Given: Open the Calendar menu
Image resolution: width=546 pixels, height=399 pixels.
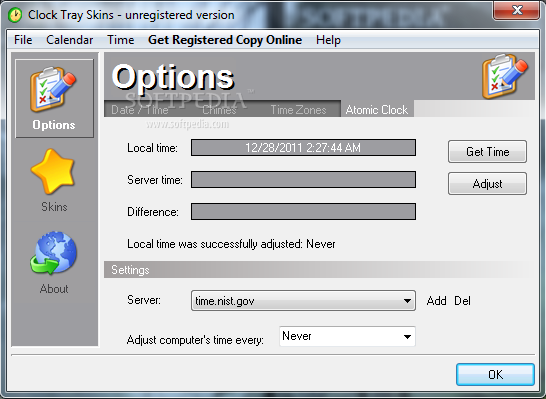Looking at the screenshot, I should 70,40.
